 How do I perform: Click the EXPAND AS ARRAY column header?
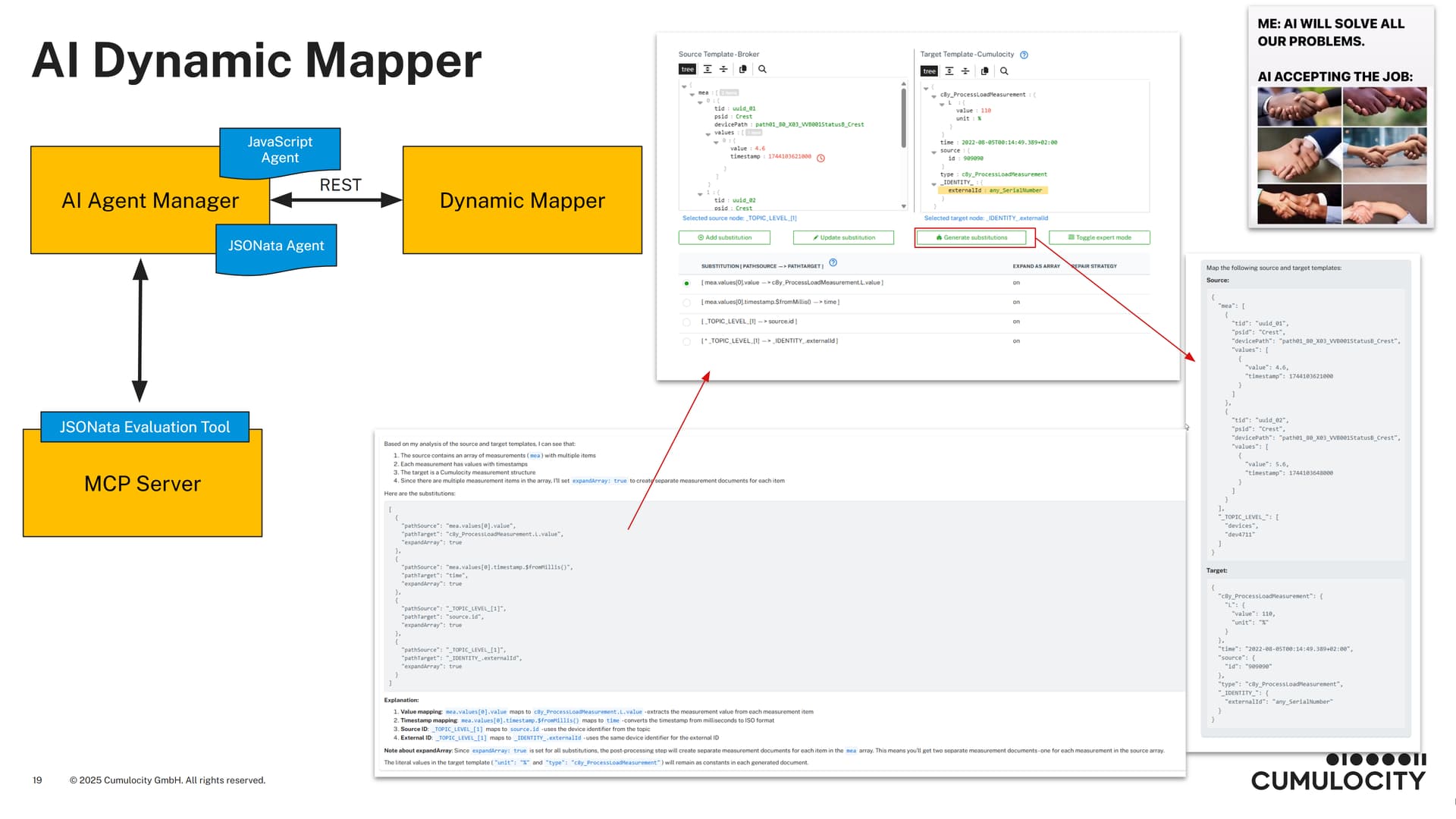(x=1036, y=266)
